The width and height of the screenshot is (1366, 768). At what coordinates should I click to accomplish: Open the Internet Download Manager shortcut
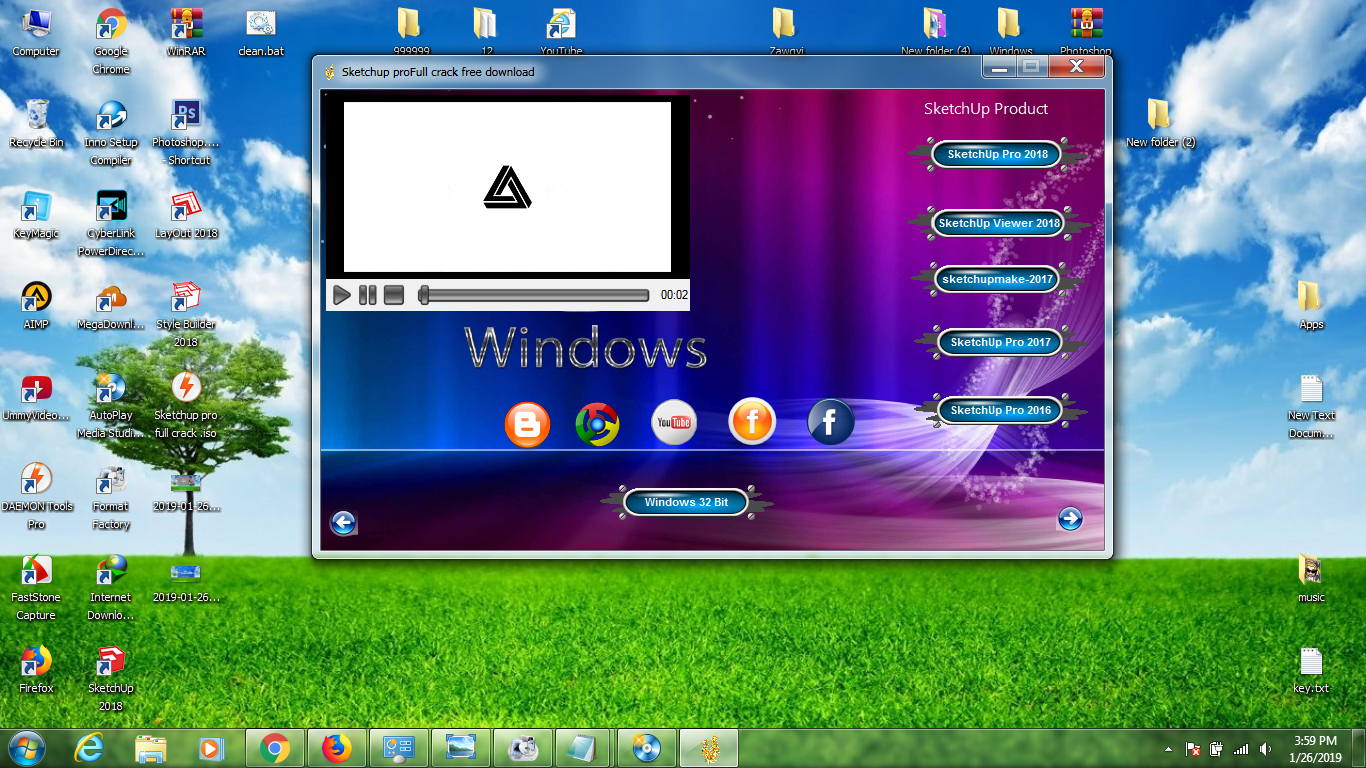point(111,587)
